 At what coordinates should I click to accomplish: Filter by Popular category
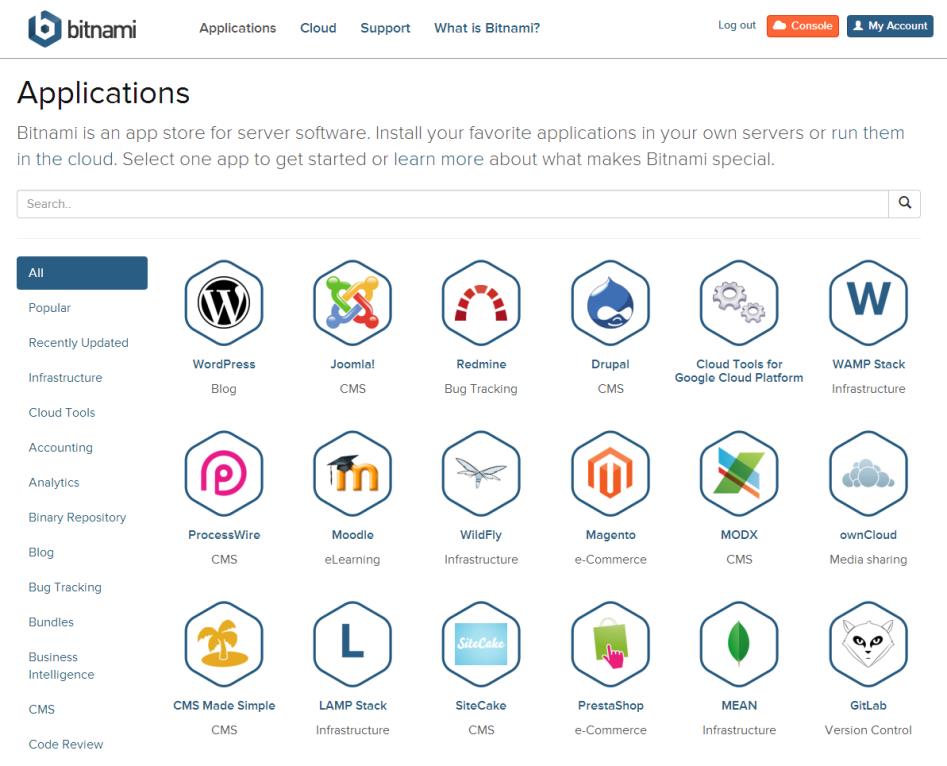[x=50, y=308]
